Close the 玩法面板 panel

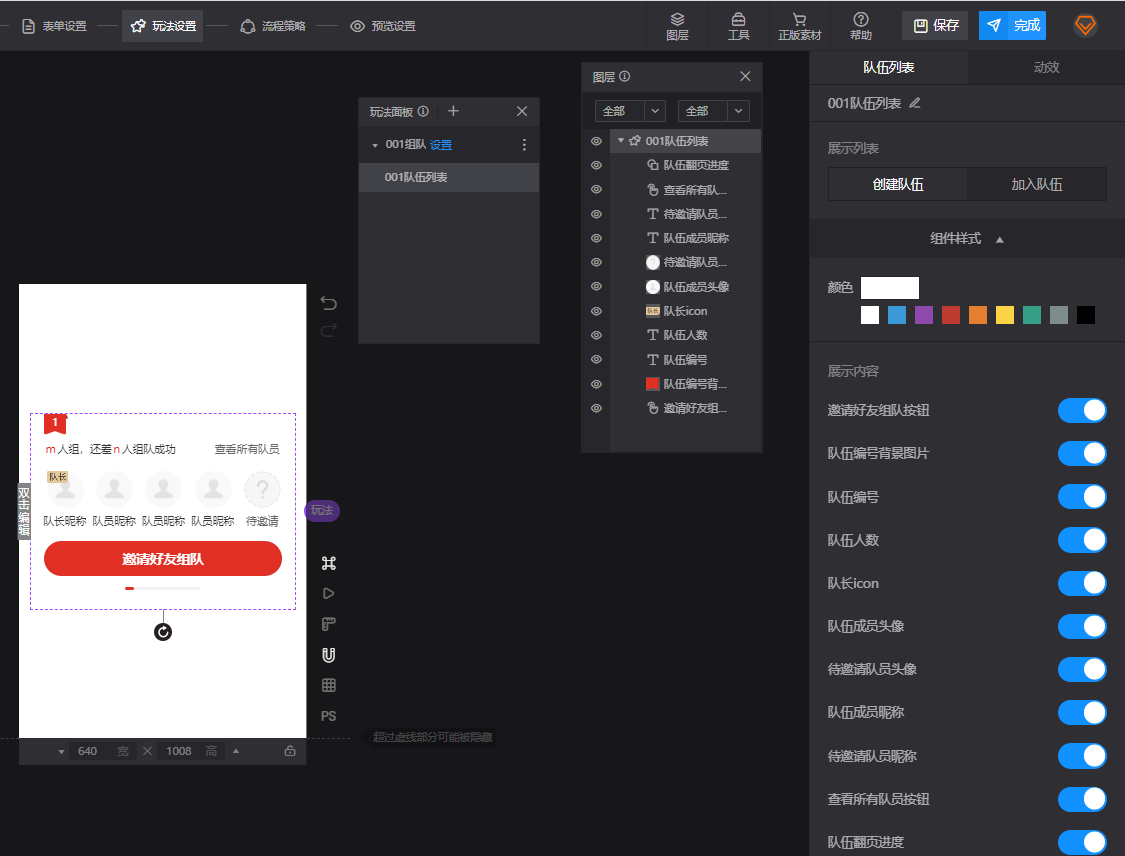point(522,111)
